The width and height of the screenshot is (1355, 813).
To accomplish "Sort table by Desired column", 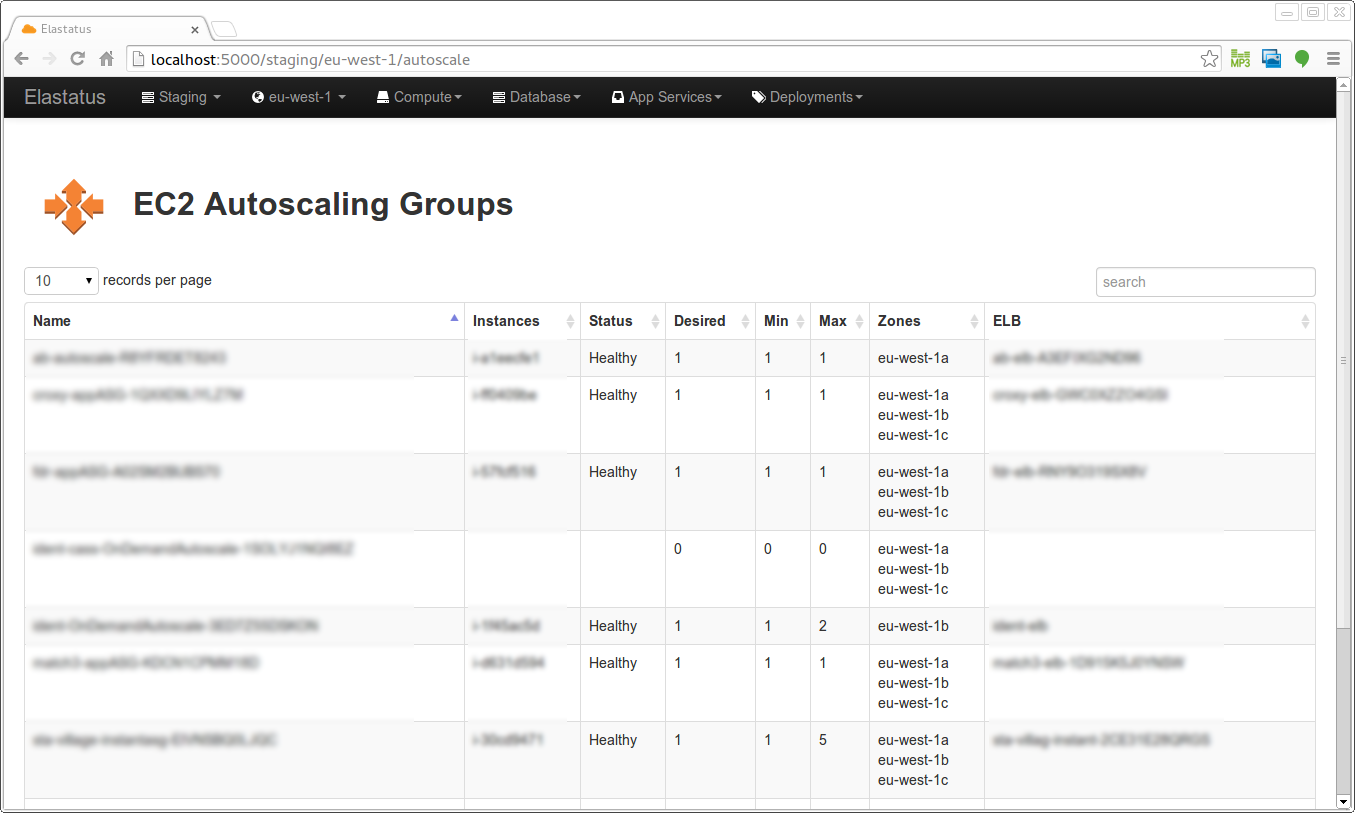I will (711, 321).
